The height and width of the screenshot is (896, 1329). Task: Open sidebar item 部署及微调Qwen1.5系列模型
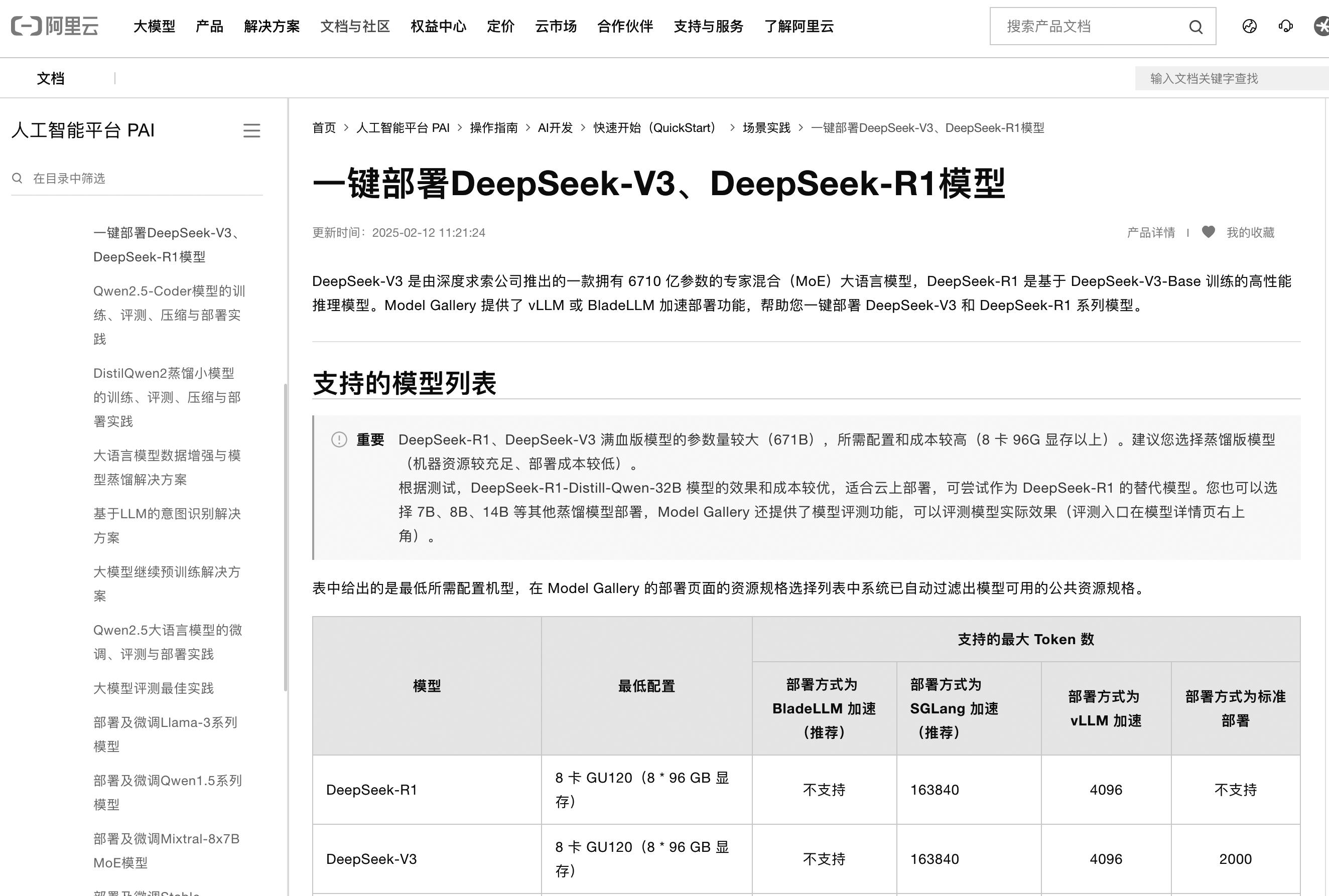(x=168, y=793)
